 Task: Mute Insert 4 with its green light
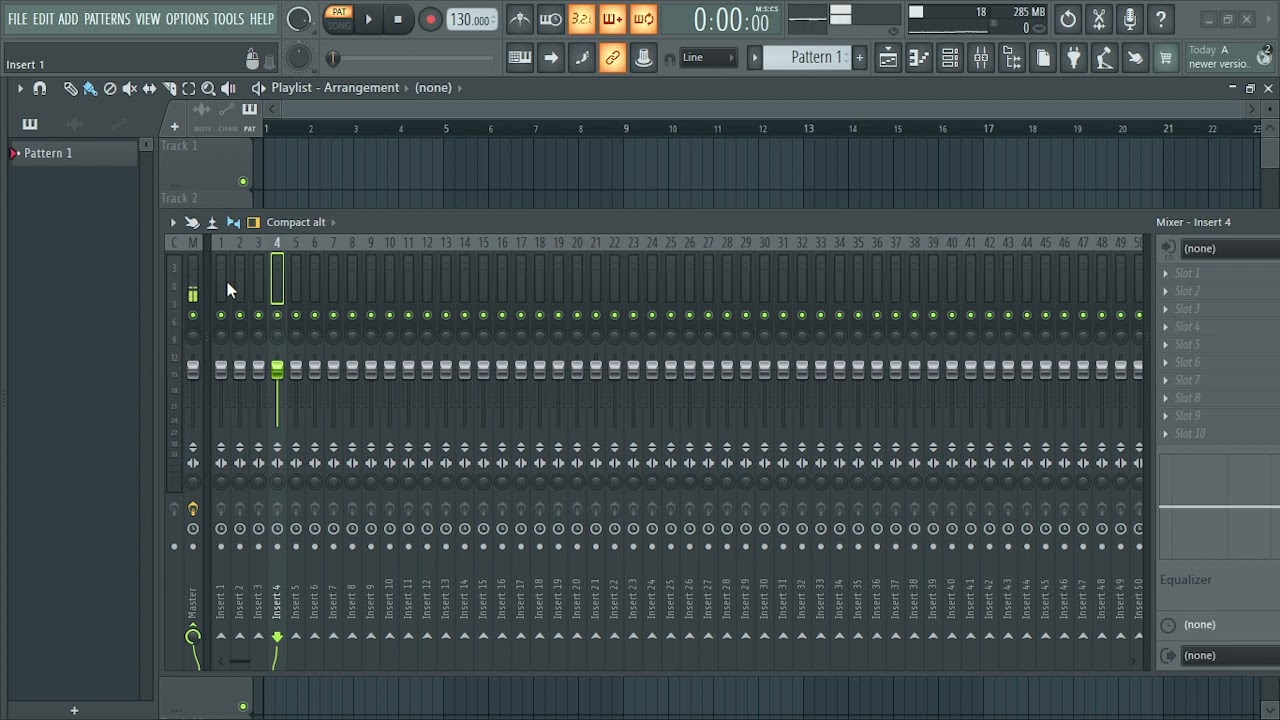click(277, 315)
